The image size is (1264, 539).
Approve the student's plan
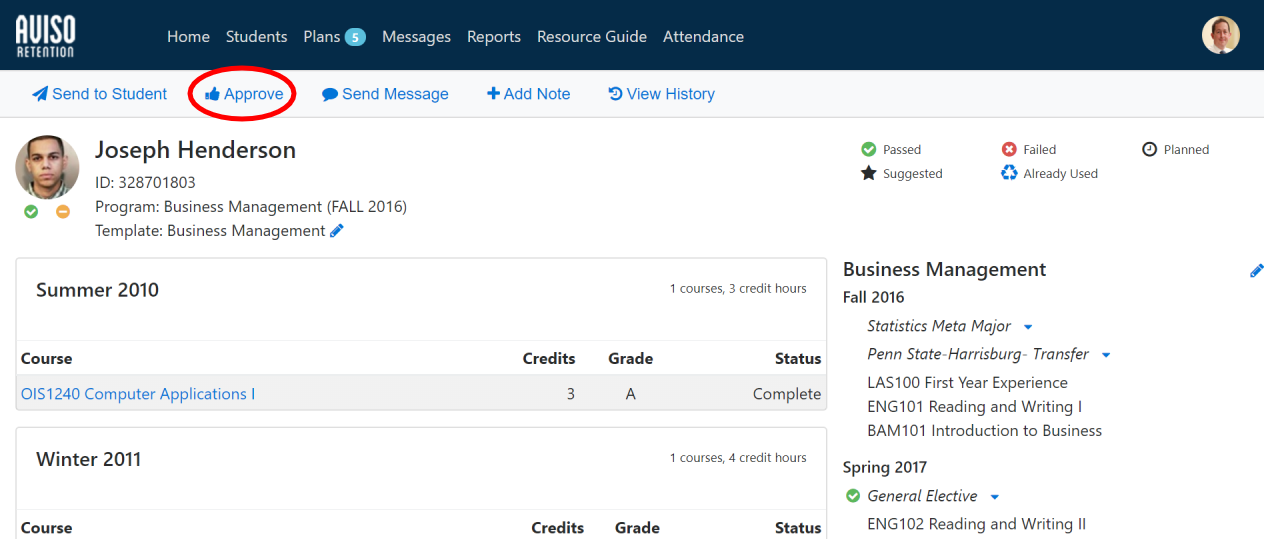coord(244,94)
